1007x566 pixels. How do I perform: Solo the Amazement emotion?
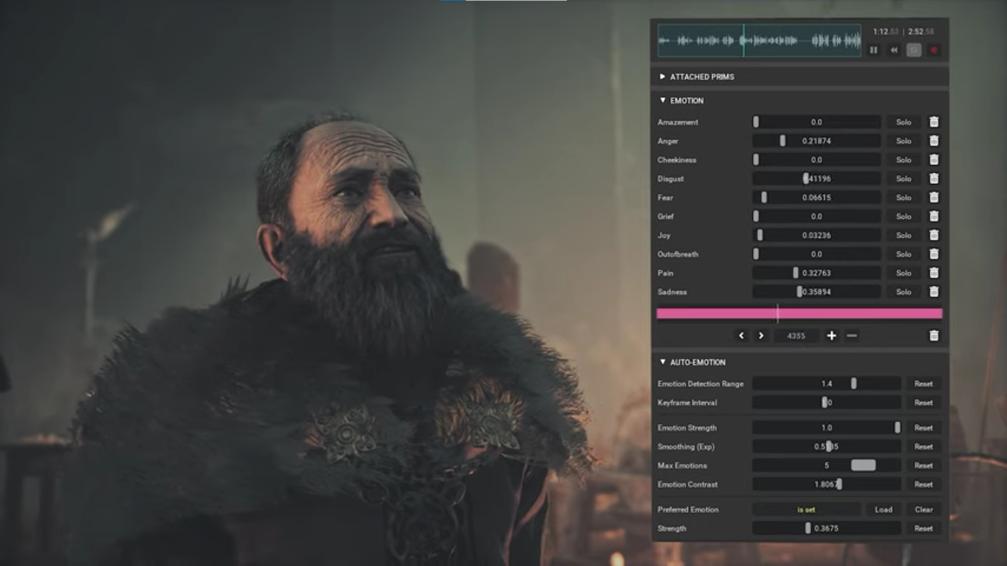click(x=904, y=122)
